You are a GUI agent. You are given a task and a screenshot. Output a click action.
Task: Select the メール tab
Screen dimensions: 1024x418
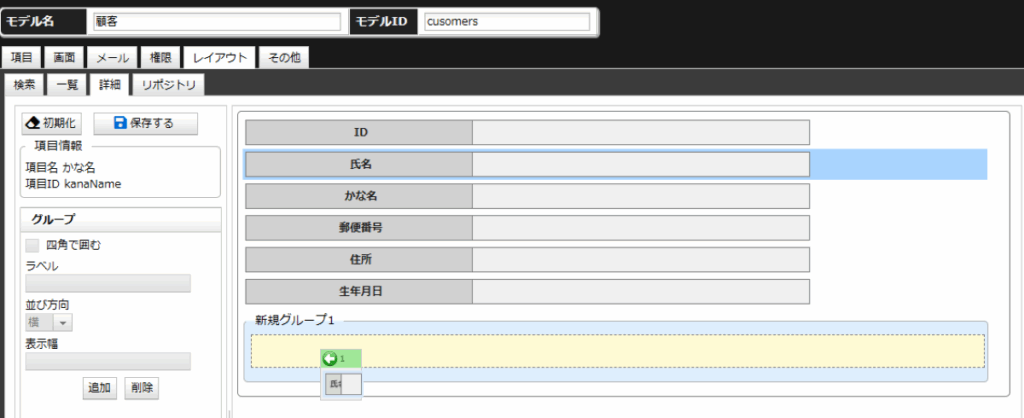(111, 58)
